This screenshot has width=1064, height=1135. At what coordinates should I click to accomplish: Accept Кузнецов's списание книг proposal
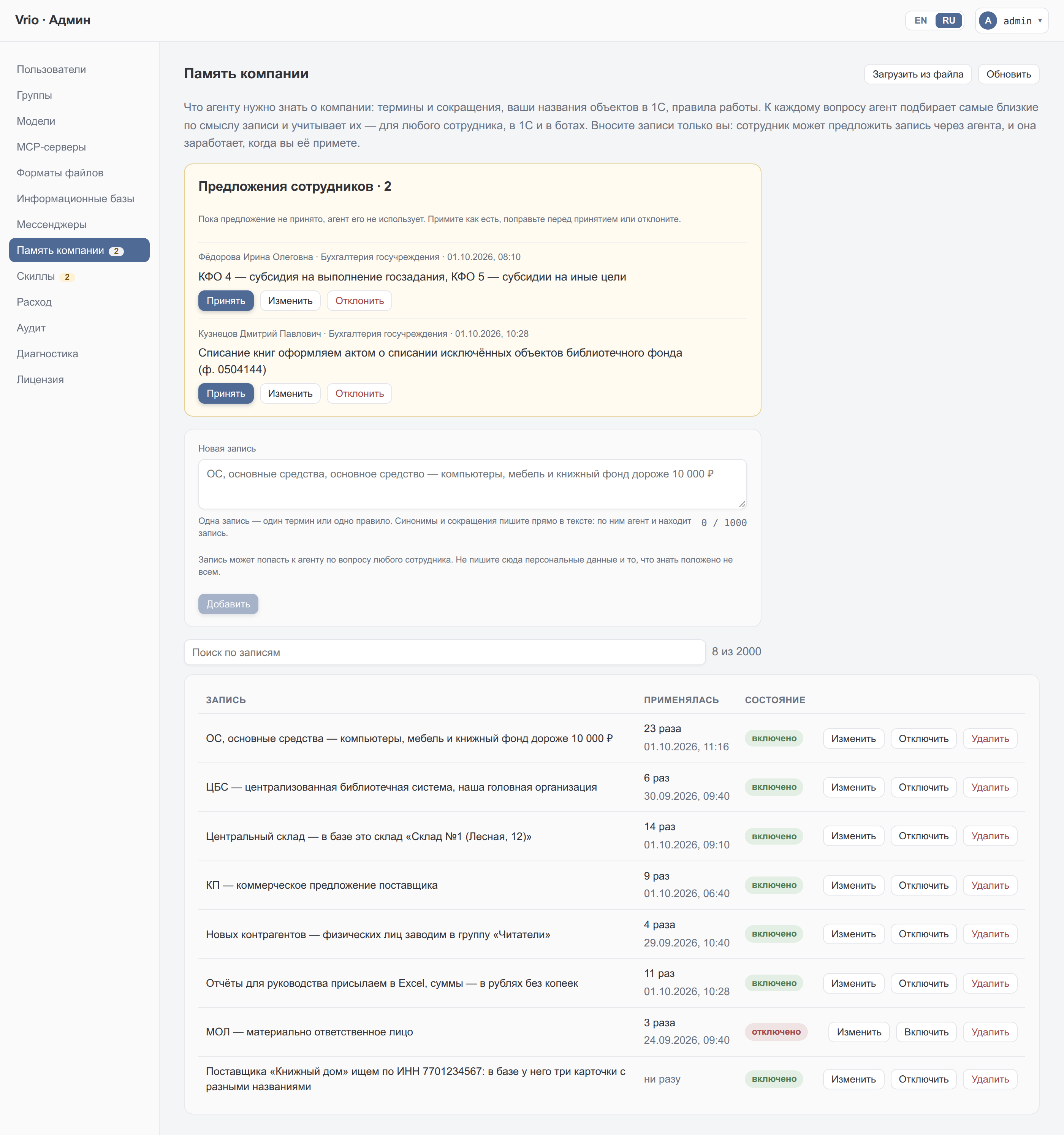(225, 393)
